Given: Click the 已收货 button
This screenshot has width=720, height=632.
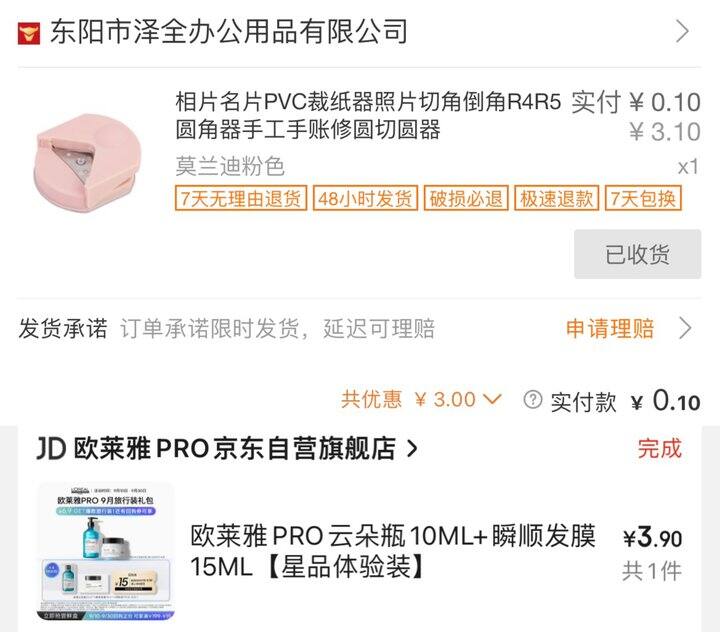Looking at the screenshot, I should pos(637,254).
